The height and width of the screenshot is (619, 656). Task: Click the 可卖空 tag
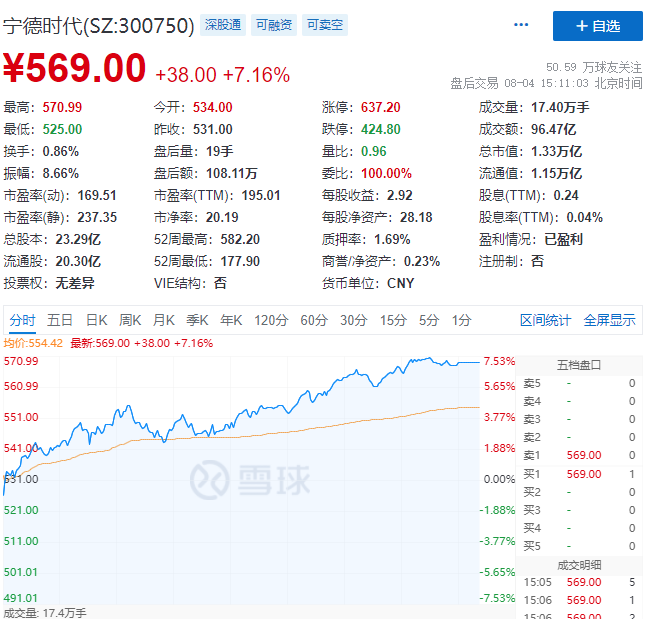pyautogui.click(x=325, y=25)
